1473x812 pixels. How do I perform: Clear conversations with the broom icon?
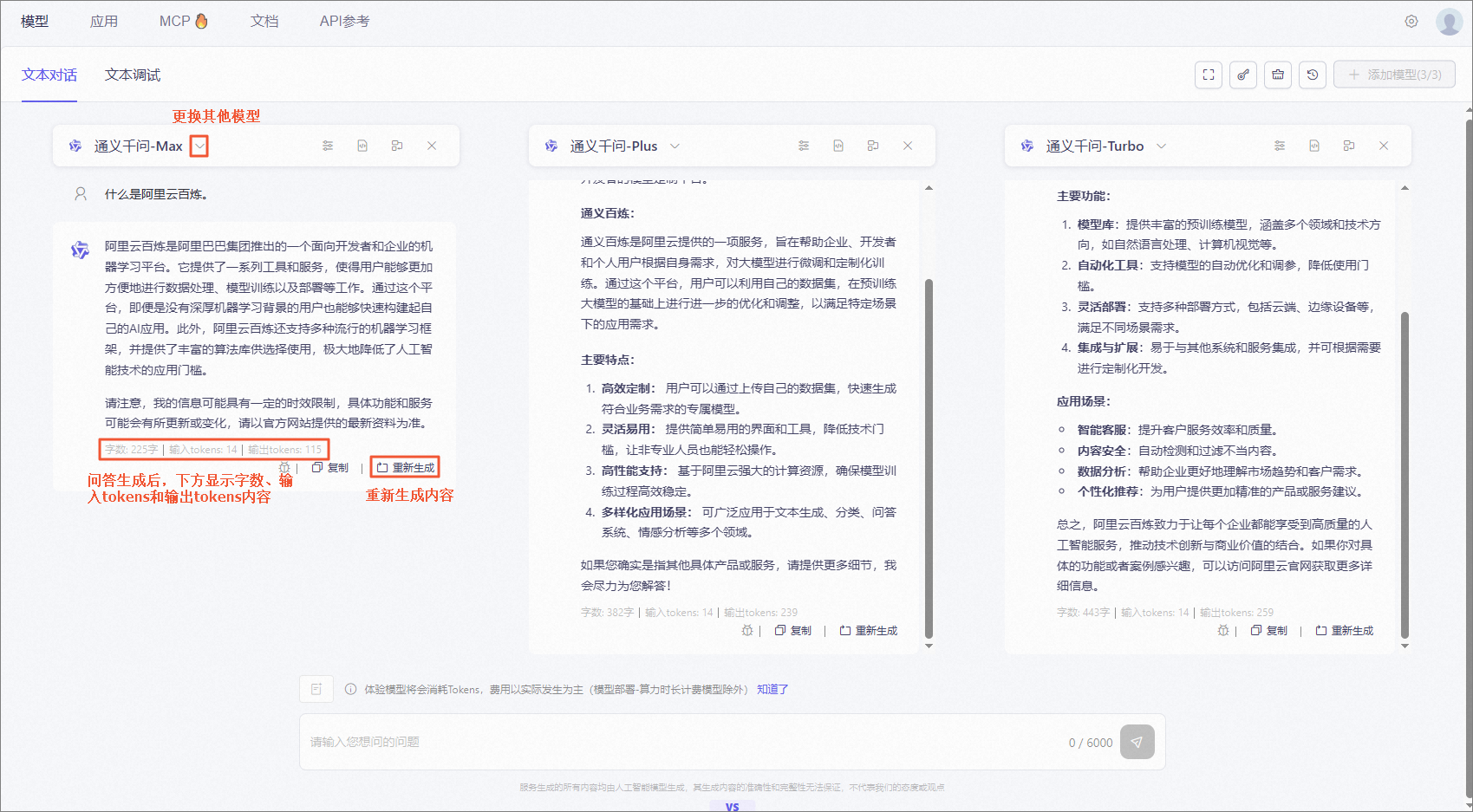click(1278, 75)
